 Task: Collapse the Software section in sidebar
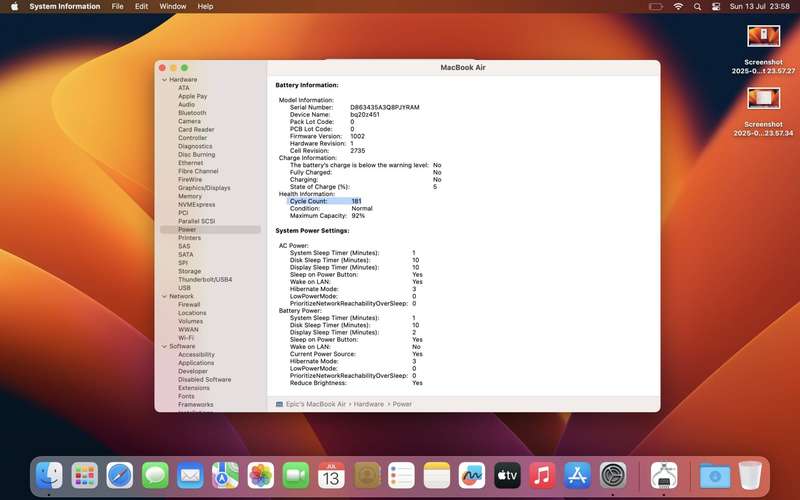click(x=164, y=346)
